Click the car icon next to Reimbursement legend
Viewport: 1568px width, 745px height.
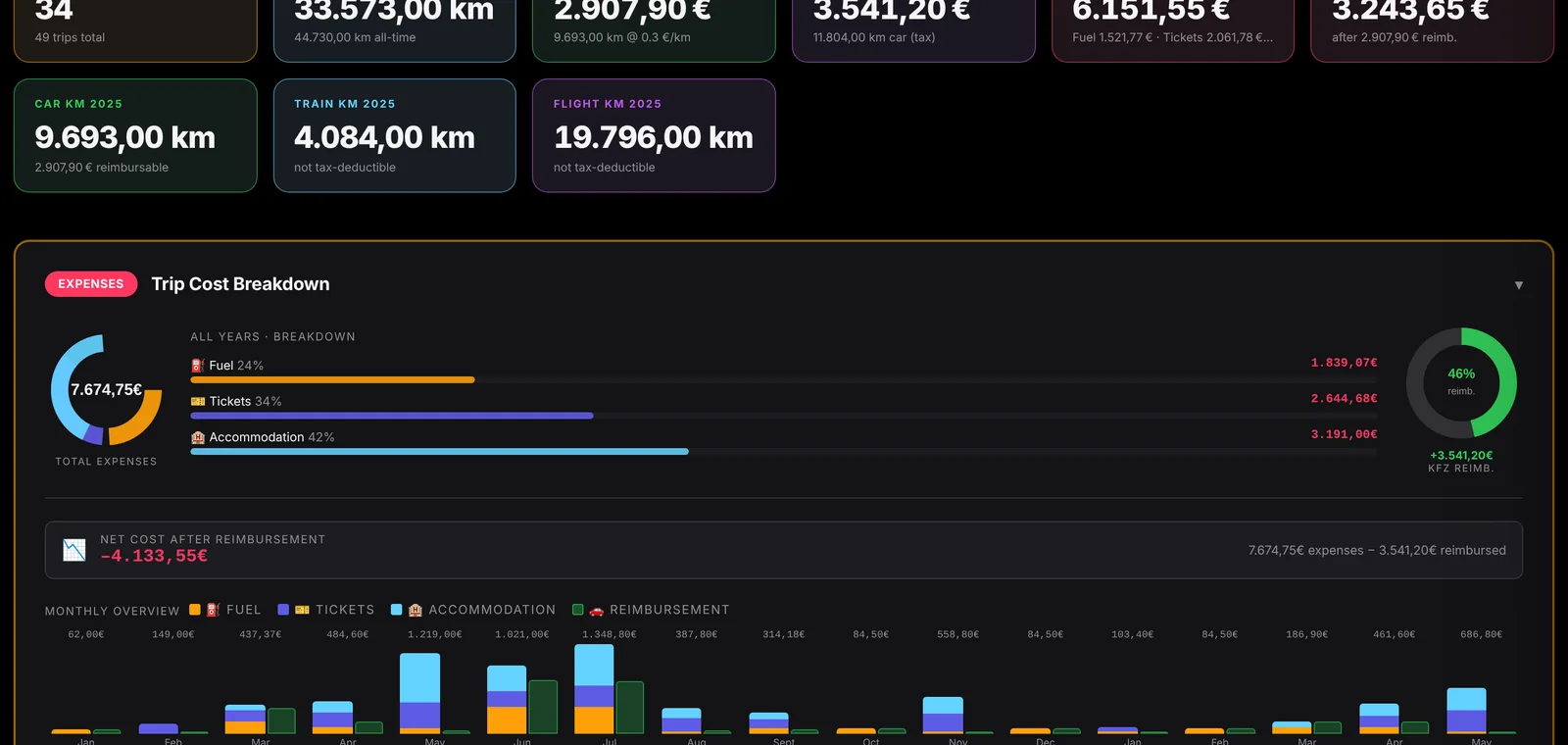coord(596,610)
